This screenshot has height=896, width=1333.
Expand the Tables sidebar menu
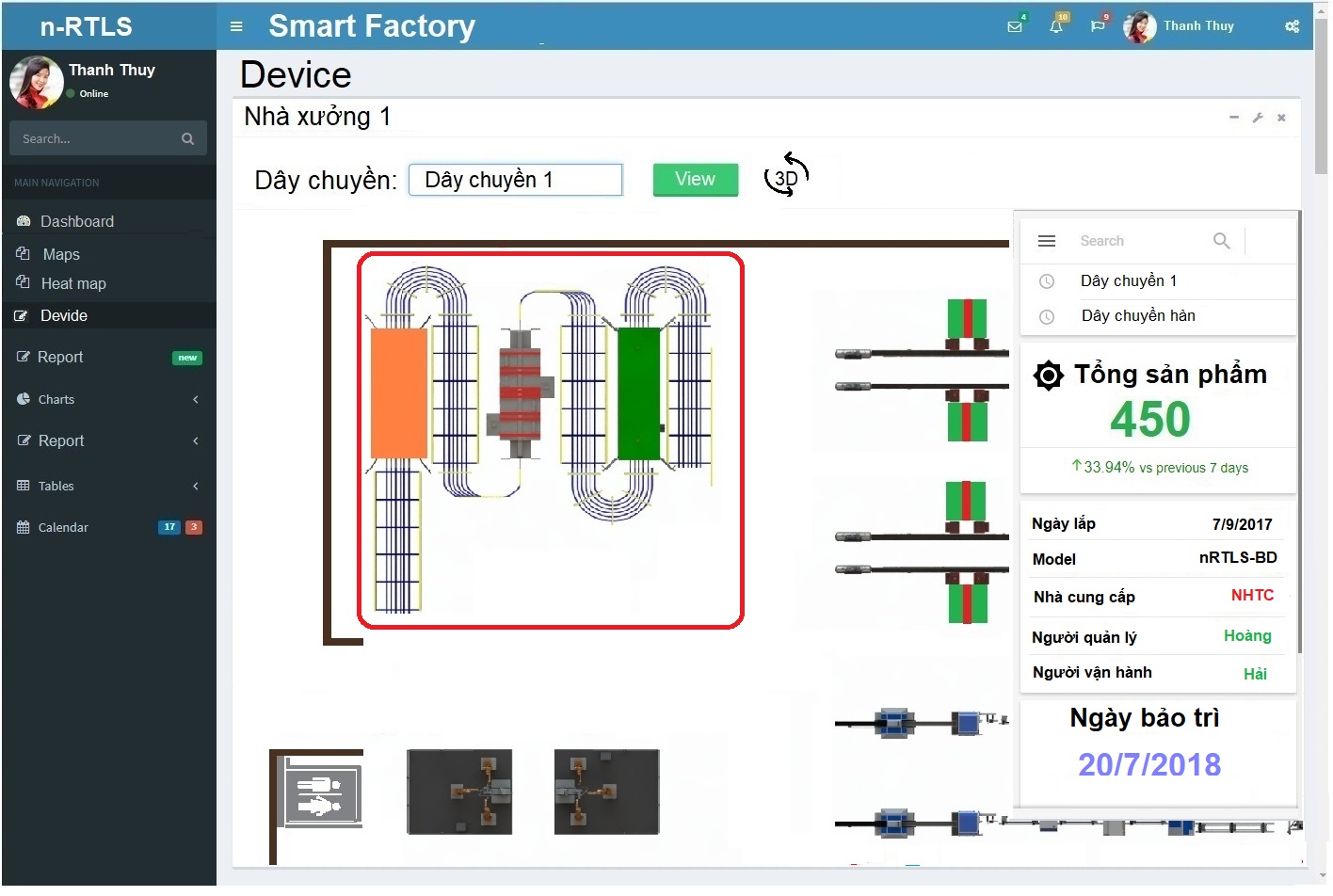(108, 486)
